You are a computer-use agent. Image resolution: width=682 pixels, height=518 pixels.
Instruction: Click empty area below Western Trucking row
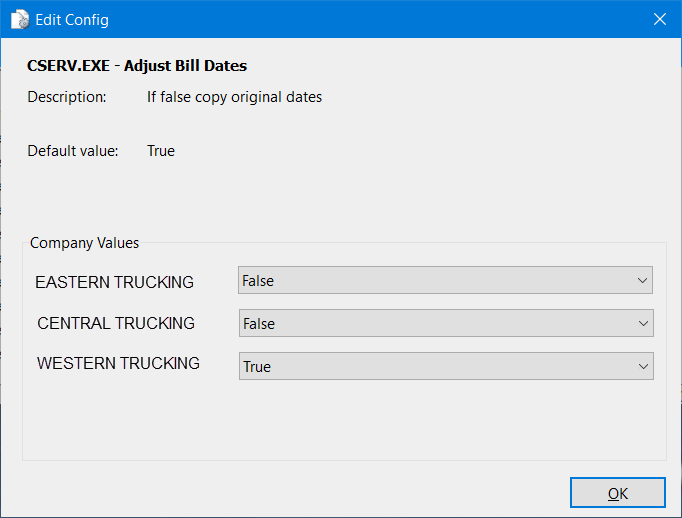[340, 420]
